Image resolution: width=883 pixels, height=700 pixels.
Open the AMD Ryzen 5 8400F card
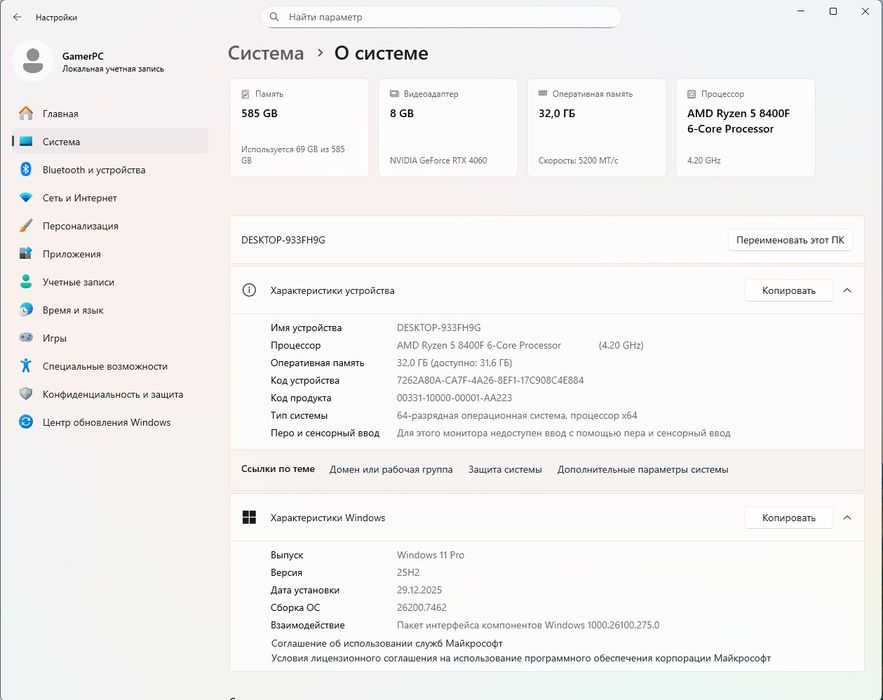coord(745,128)
